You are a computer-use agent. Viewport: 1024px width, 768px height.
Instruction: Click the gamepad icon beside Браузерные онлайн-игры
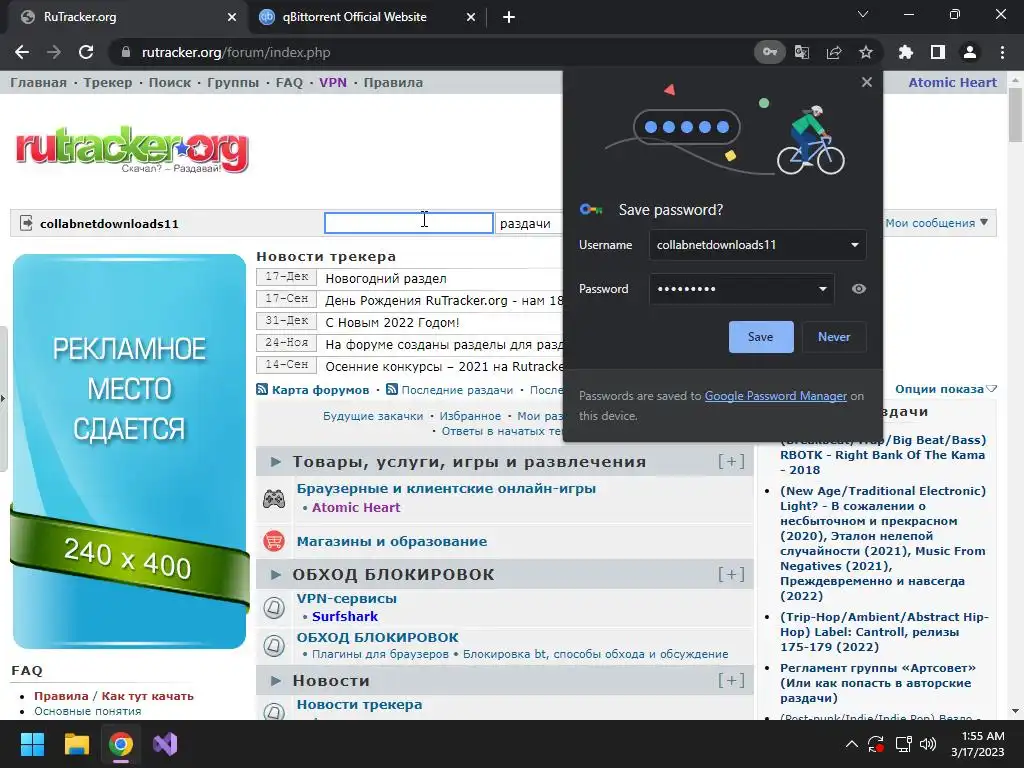274,499
